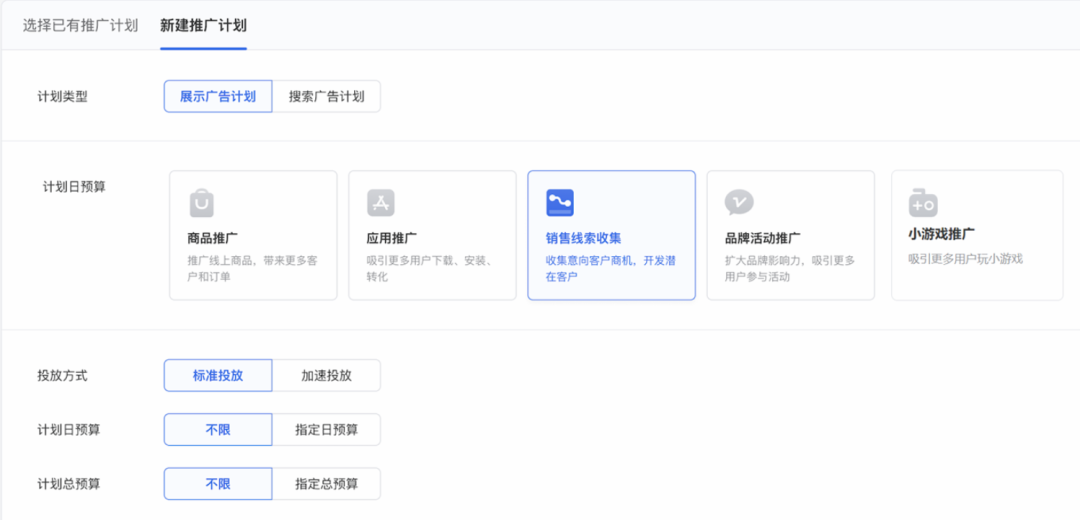Image resolution: width=1080 pixels, height=520 pixels.
Task: Choose the 应用推广 card title
Action: (392, 238)
